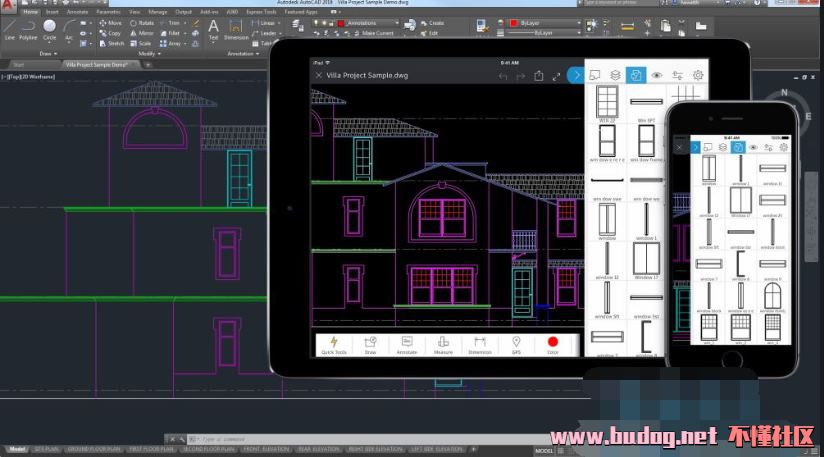Tap Measure on the iPad bottom toolbar
Image resolution: width=824 pixels, height=457 pixels.
tap(443, 345)
